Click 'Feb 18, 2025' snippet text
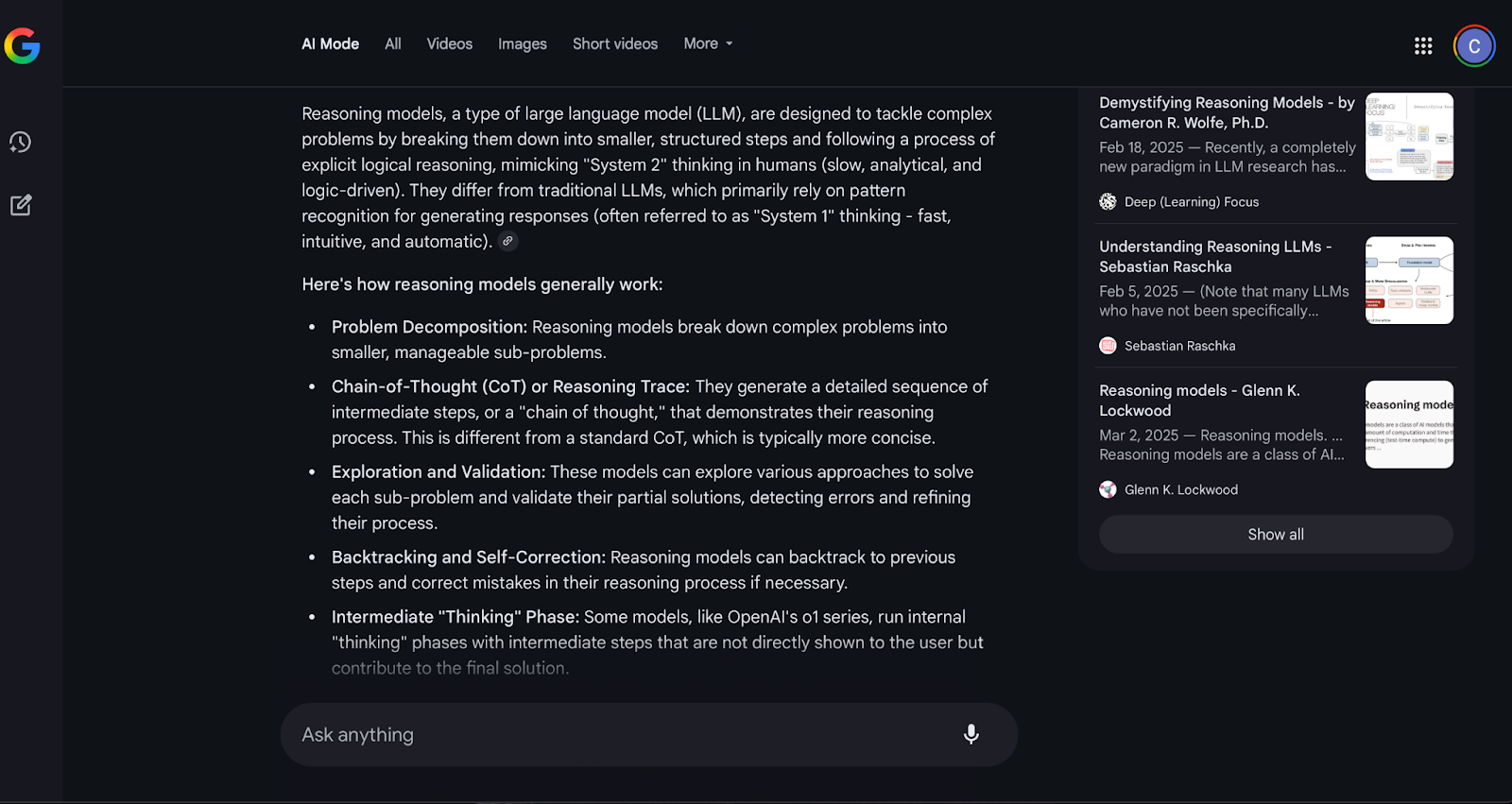Image resolution: width=1512 pixels, height=804 pixels. click(x=1141, y=147)
